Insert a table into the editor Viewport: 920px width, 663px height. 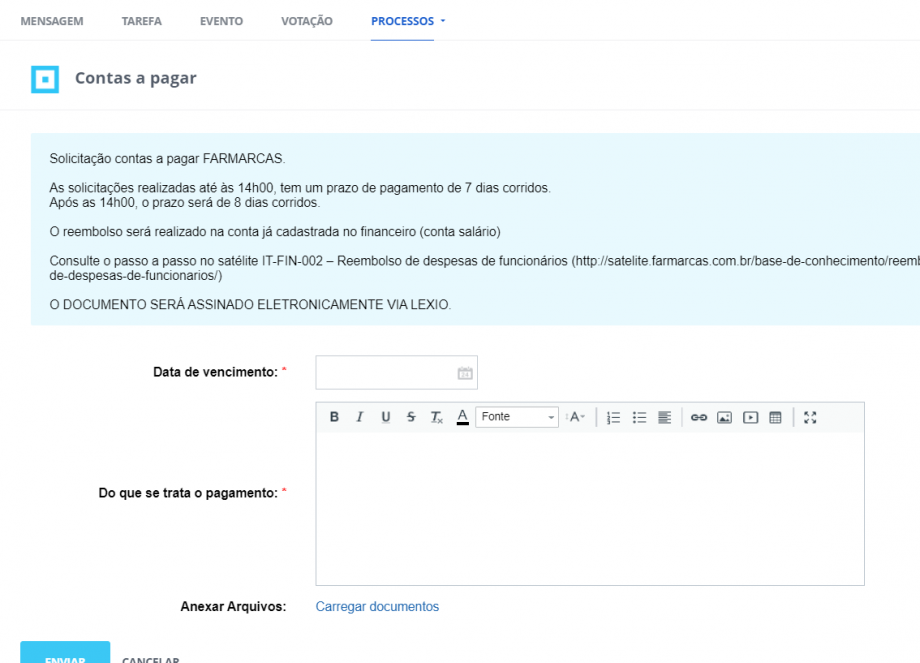tap(775, 417)
